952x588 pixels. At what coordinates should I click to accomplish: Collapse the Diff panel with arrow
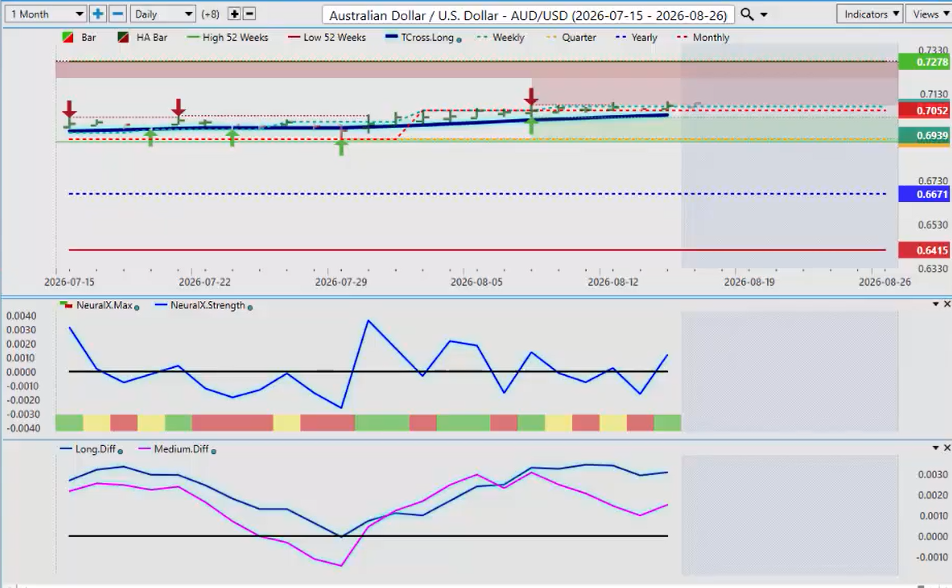coord(936,448)
